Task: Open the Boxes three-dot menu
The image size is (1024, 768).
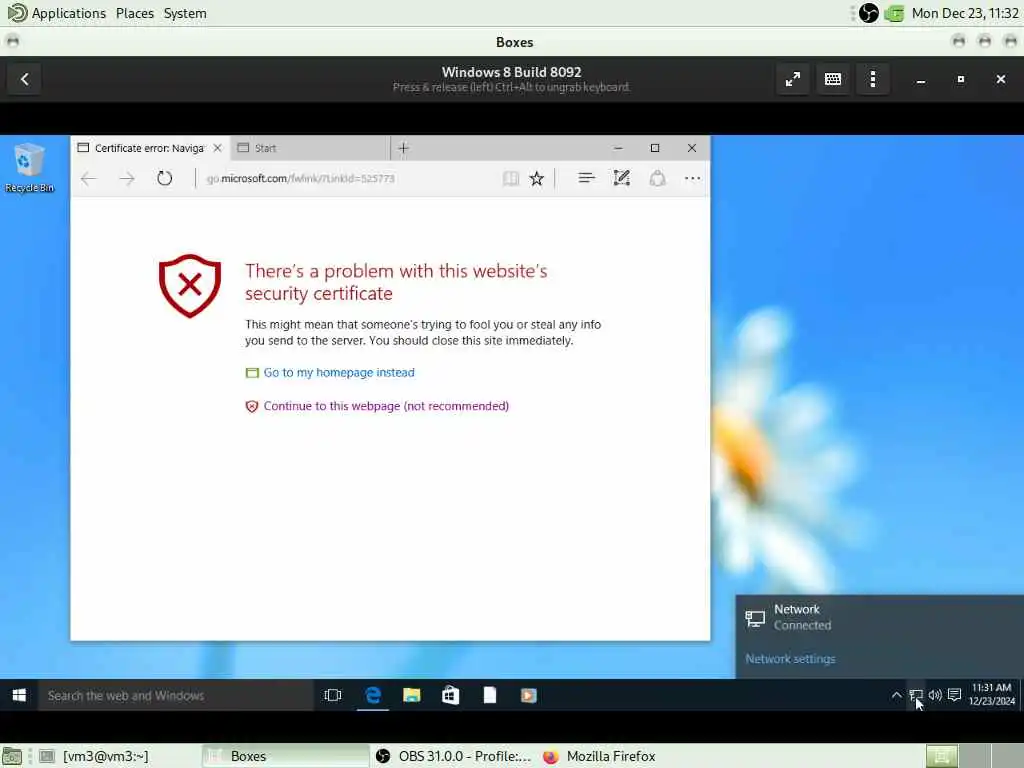Action: coord(873,79)
